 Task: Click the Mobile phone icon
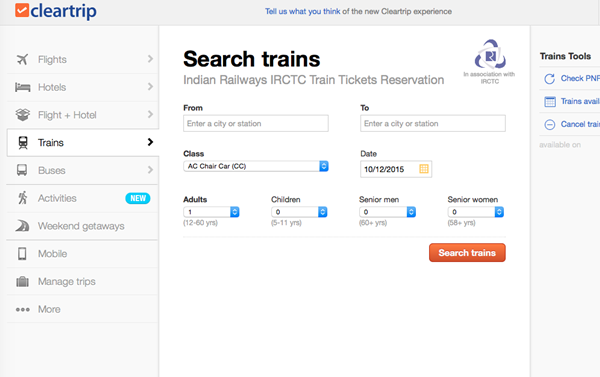coord(22,253)
